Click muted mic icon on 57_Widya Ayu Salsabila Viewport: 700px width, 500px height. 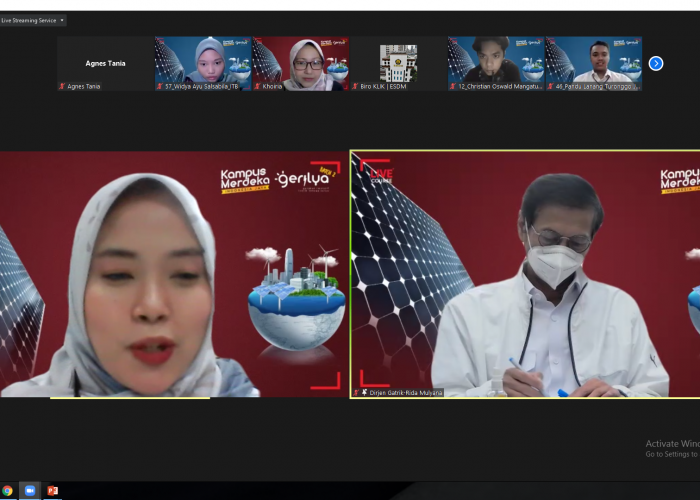pyautogui.click(x=160, y=86)
